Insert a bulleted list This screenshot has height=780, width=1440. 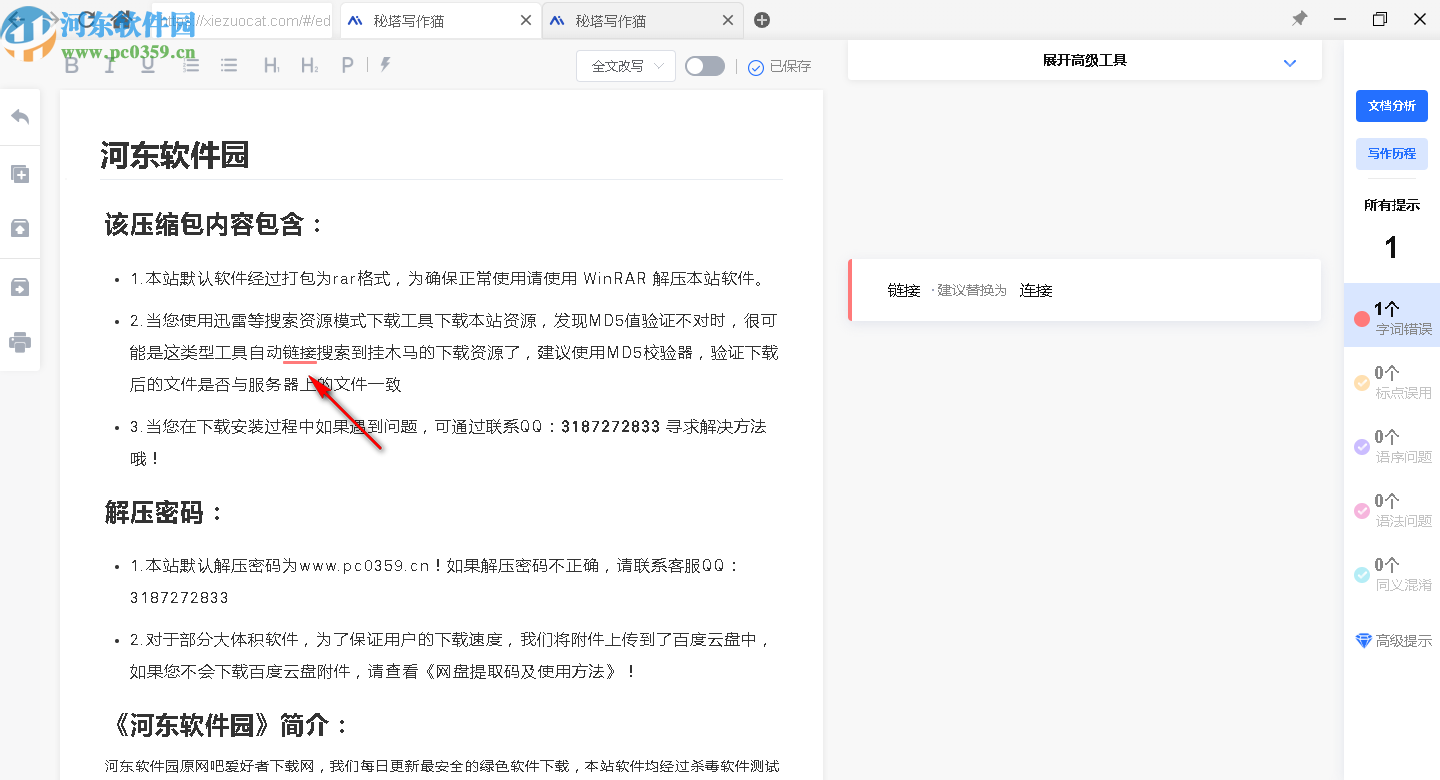pyautogui.click(x=229, y=65)
